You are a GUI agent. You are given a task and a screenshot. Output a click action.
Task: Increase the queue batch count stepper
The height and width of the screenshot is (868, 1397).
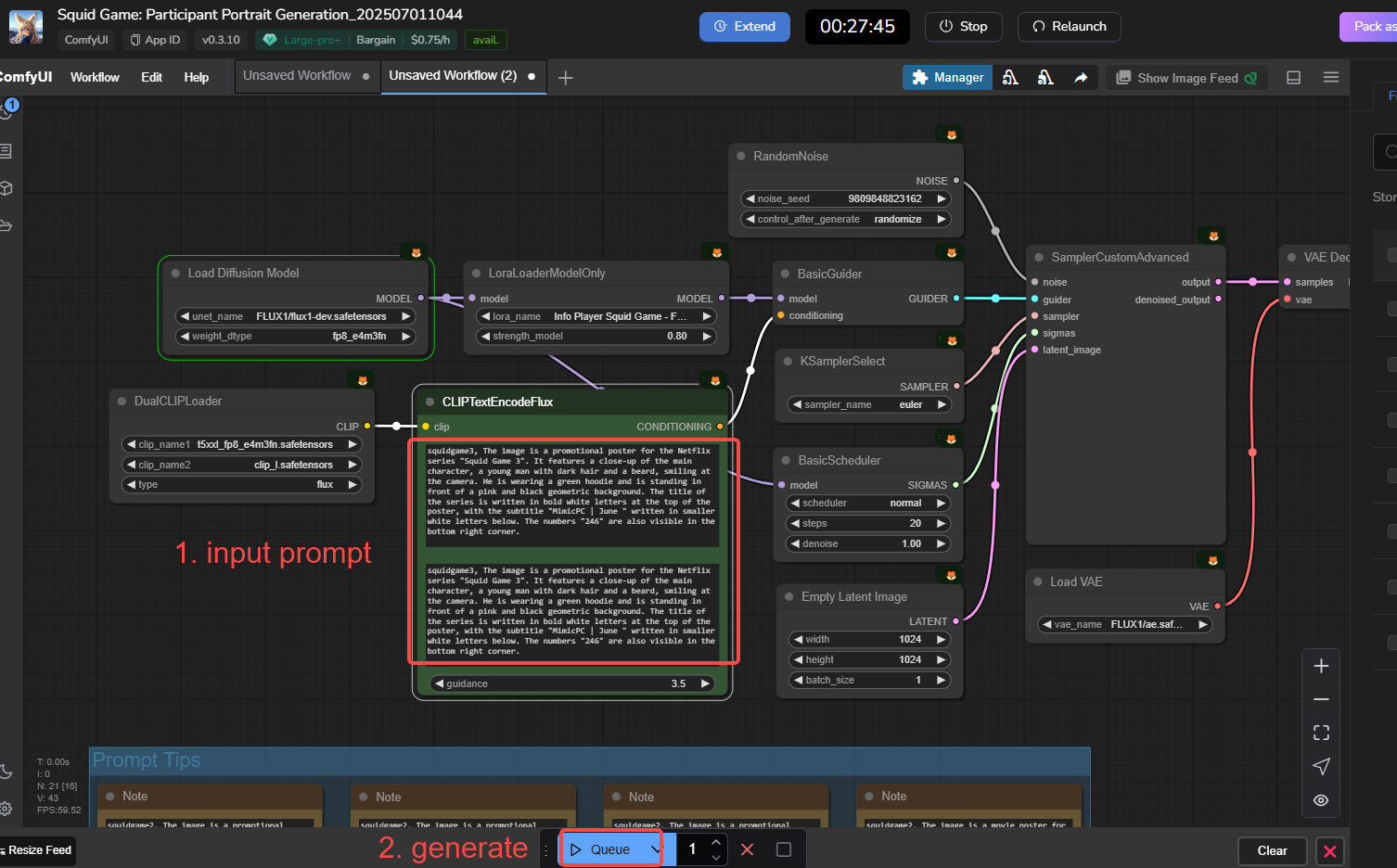coord(716,842)
